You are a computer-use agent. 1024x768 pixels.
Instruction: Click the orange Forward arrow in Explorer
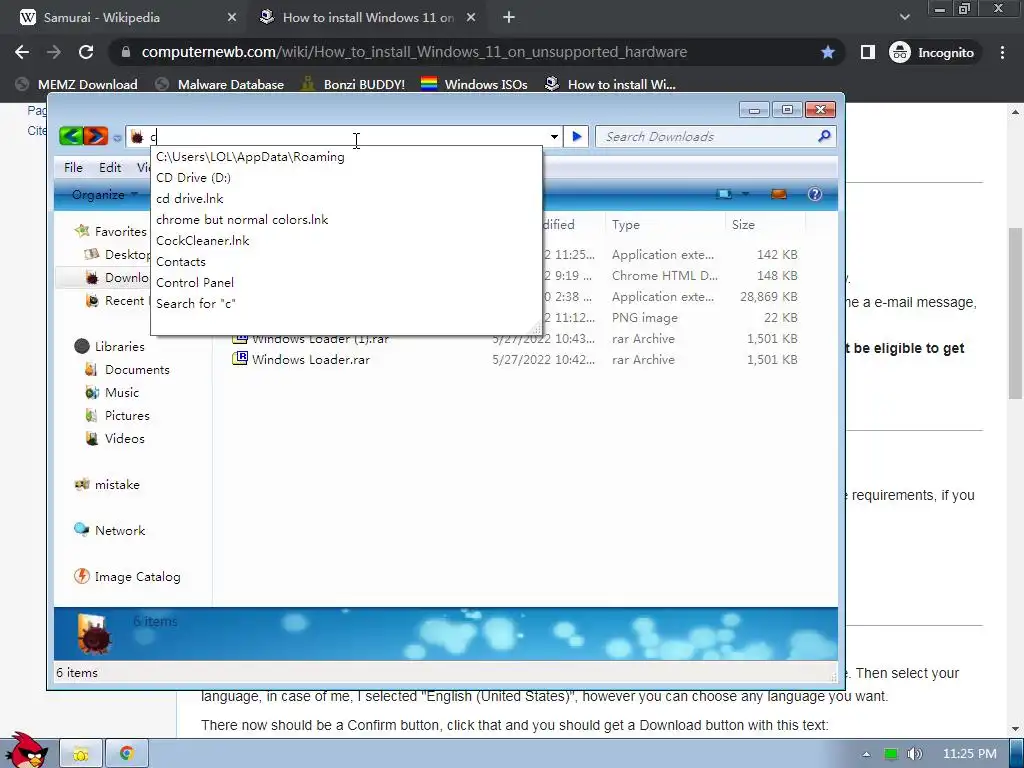tap(95, 136)
